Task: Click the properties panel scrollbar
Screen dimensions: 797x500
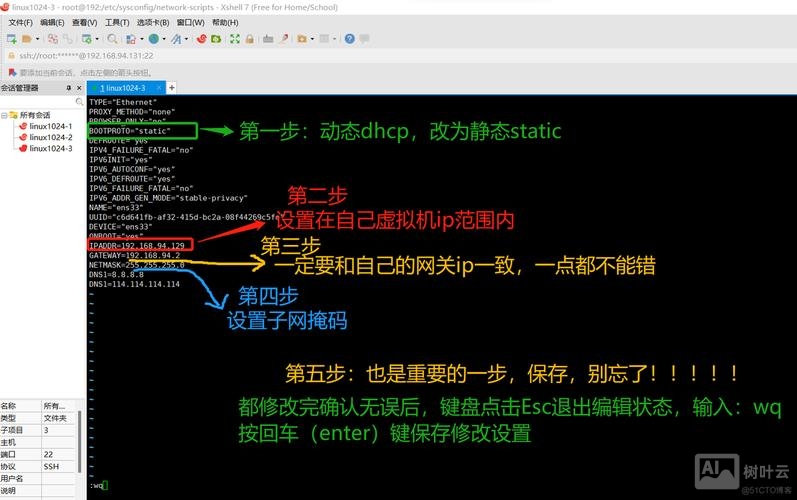Action: coord(79,442)
